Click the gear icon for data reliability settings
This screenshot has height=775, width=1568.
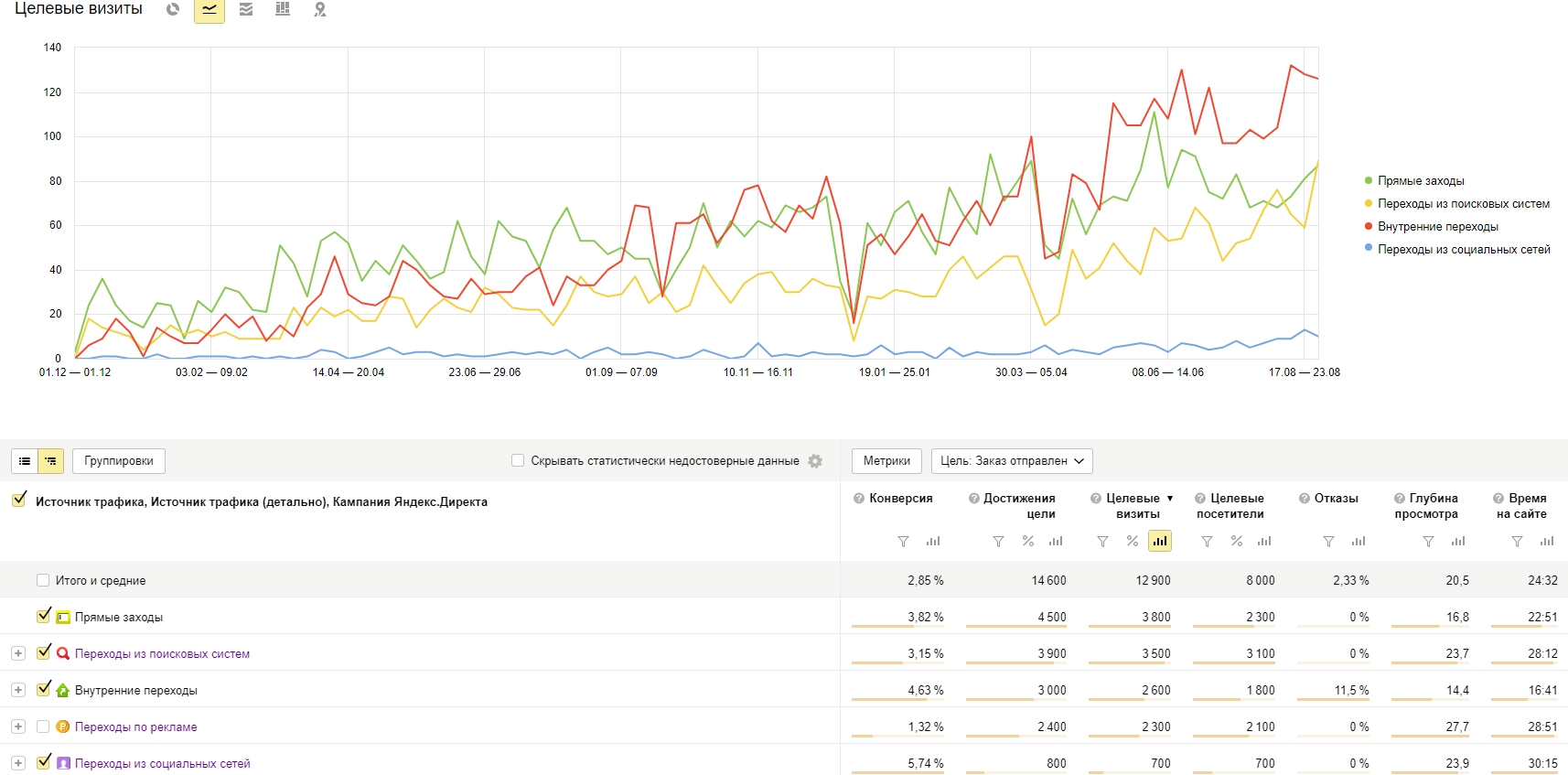pyautogui.click(x=815, y=461)
